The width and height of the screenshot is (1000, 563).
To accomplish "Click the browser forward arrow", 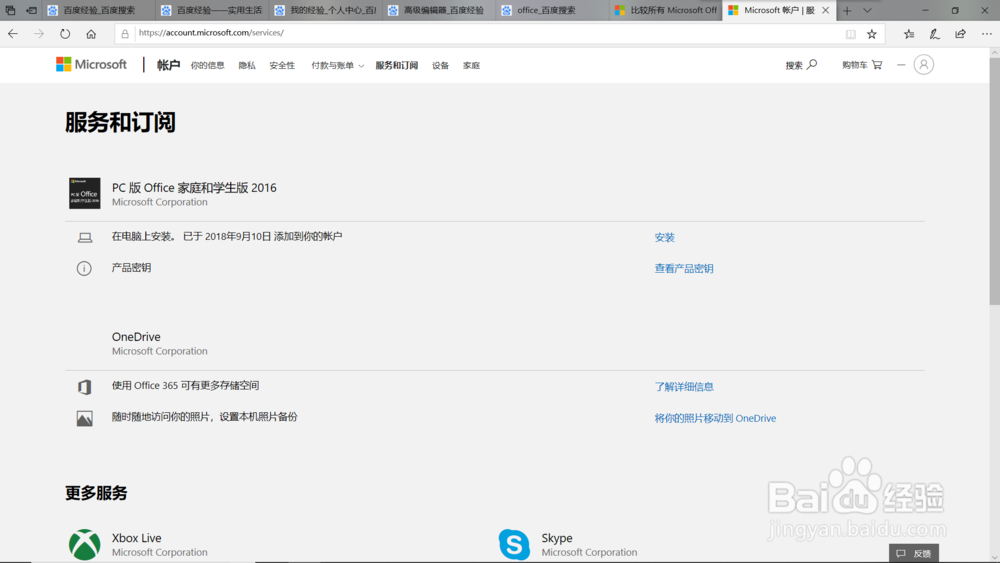I will (x=39, y=34).
